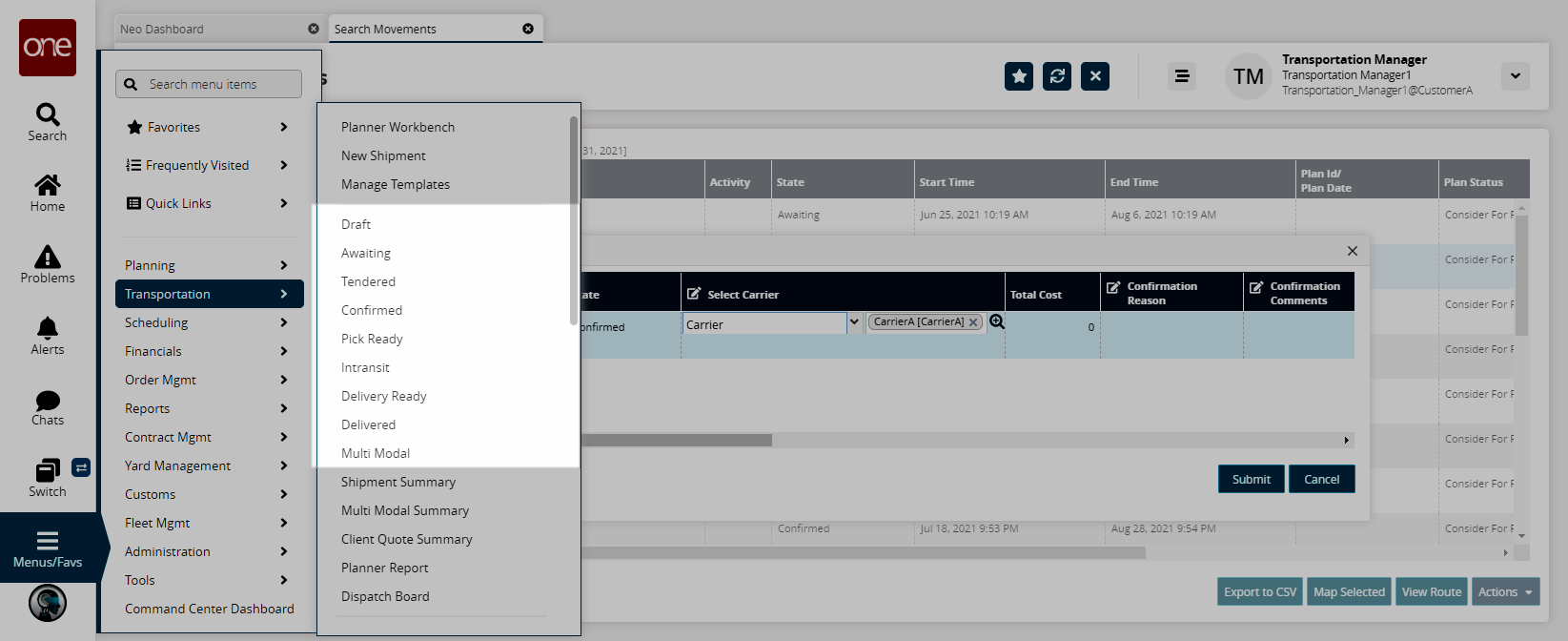Click the TM user avatar
This screenshot has width=1568, height=641.
[1248, 76]
